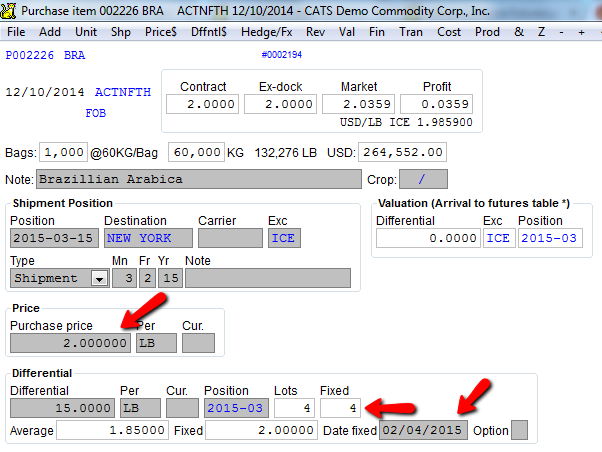The height and width of the screenshot is (452, 602).
Task: Click the Valuation Position 2015-03 field
Action: [x=550, y=238]
